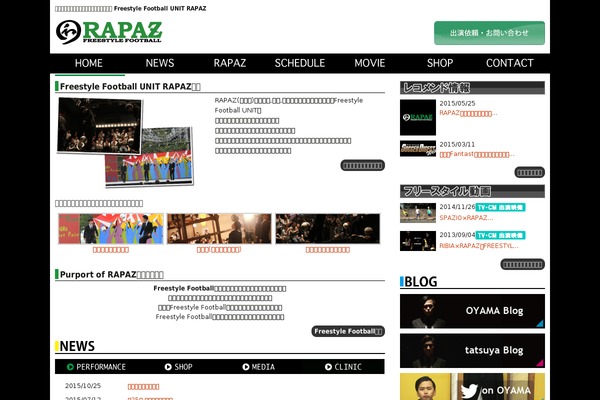
Task: Open the tatsuya Blog banner
Action: [x=472, y=350]
